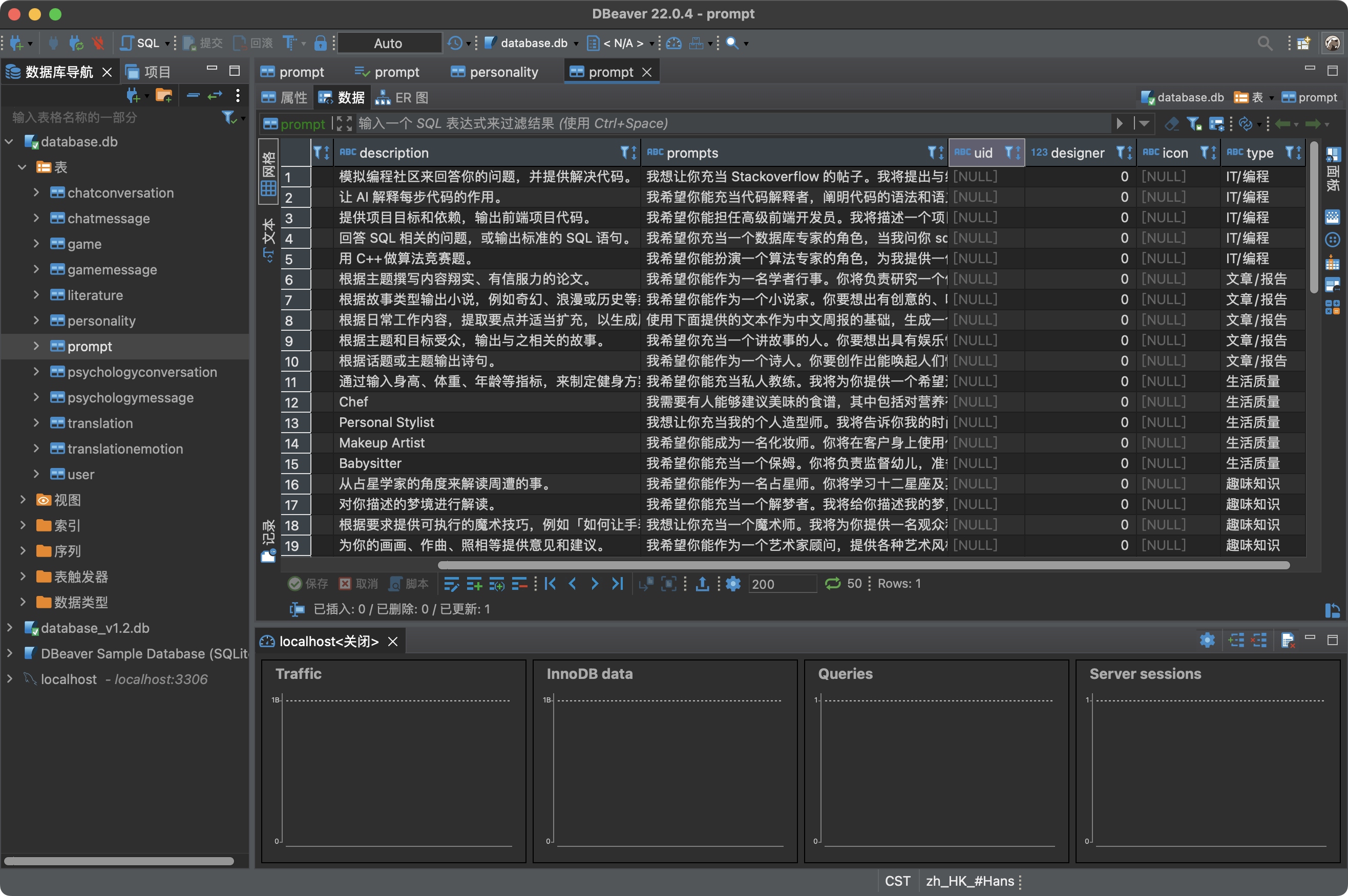
Task: Click database.db breadcrumb link at top right
Action: 1182,98
